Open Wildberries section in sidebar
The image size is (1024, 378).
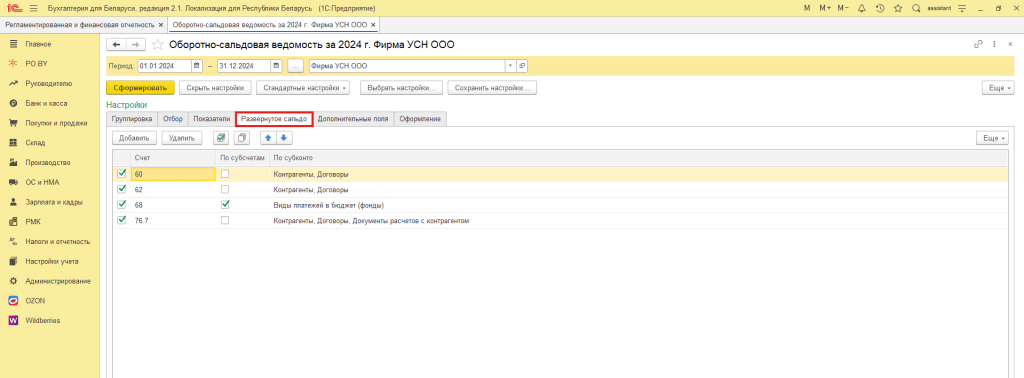tap(42, 321)
